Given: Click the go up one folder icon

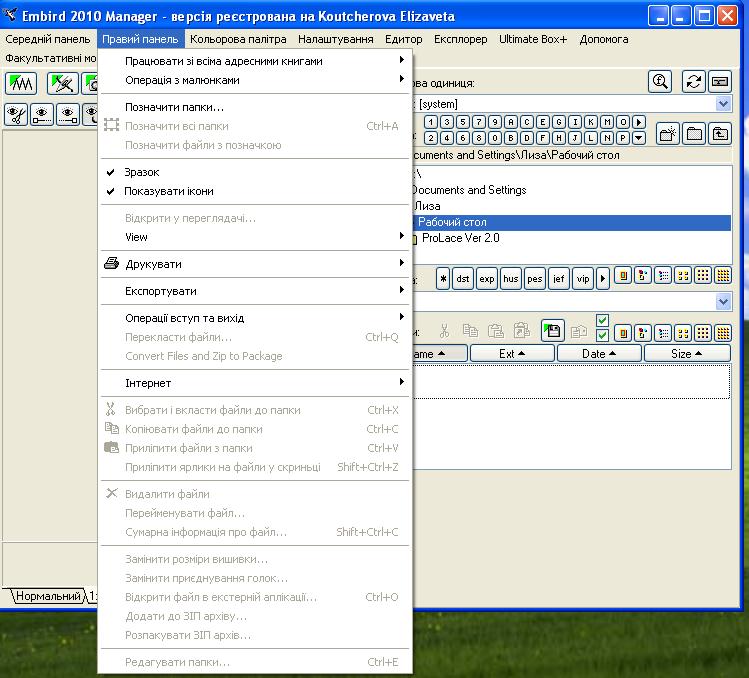Looking at the screenshot, I should (720, 133).
